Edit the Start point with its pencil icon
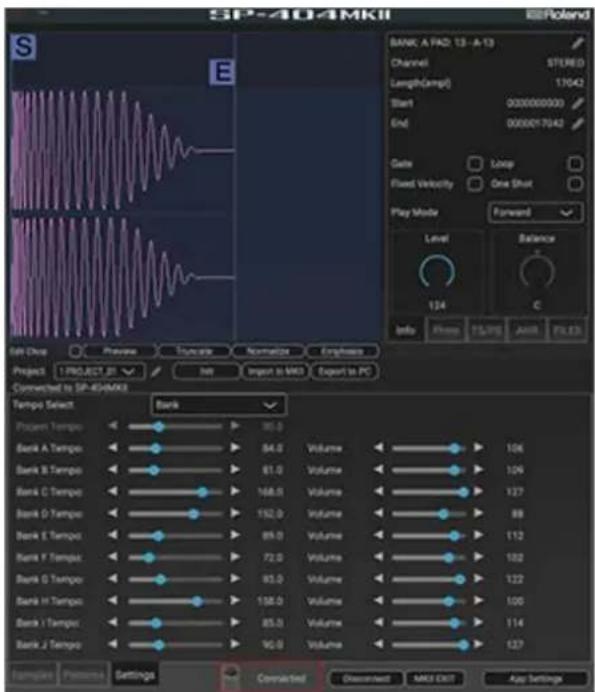Viewport: 595px width, 692px height. [578, 103]
